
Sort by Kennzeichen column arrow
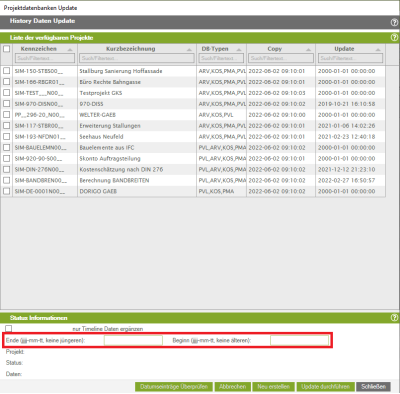(x=70, y=50)
